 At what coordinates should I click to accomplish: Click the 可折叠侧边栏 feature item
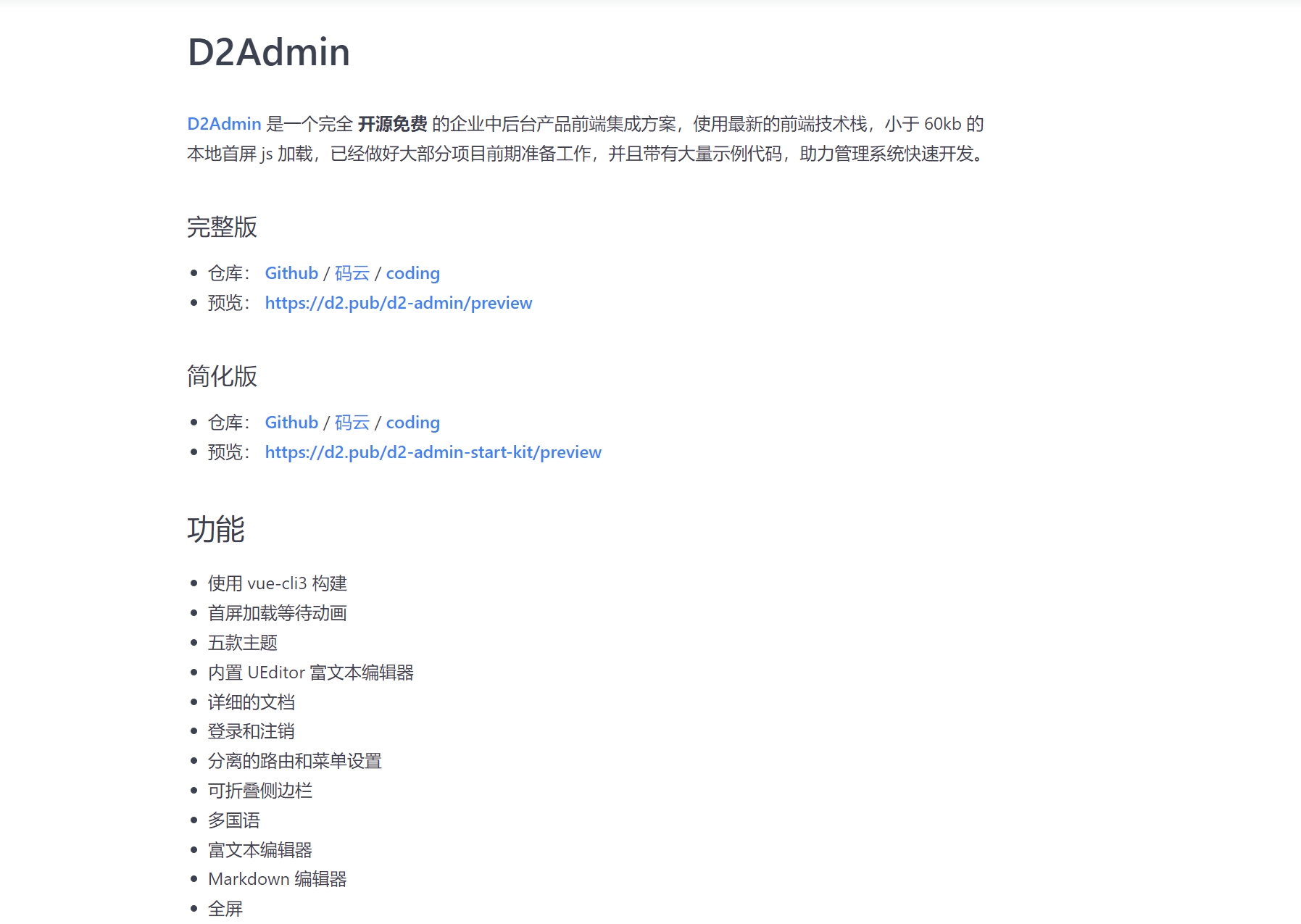[x=262, y=791]
